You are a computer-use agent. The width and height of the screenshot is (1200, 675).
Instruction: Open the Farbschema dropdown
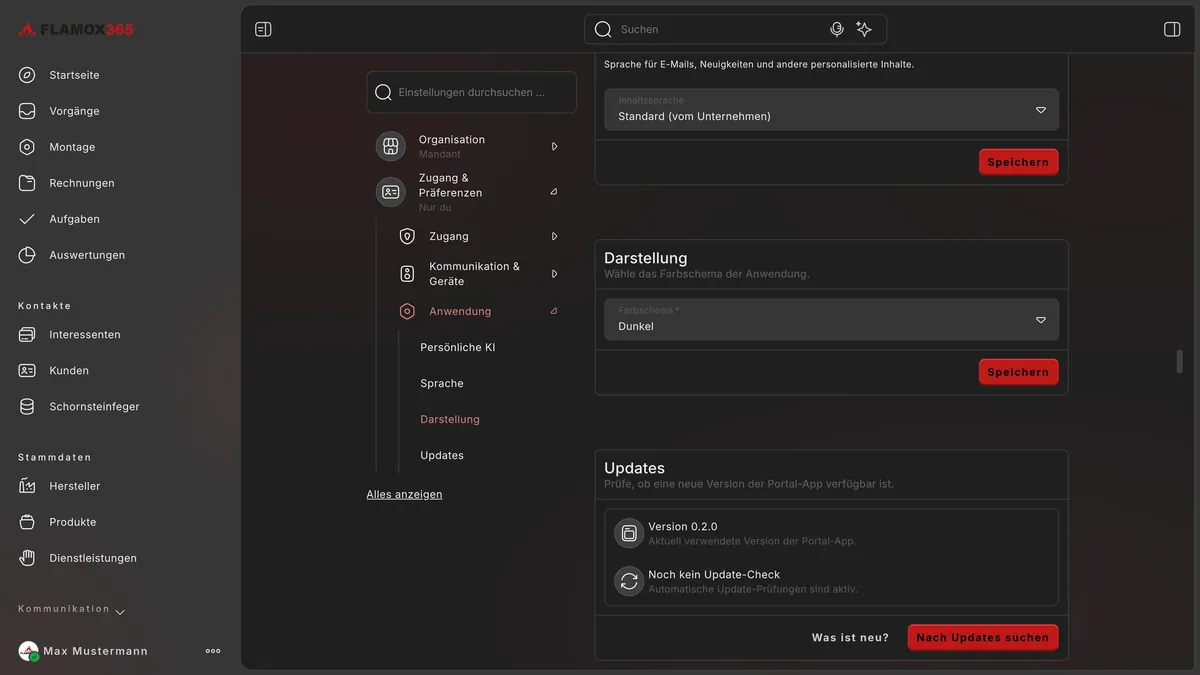tap(831, 319)
